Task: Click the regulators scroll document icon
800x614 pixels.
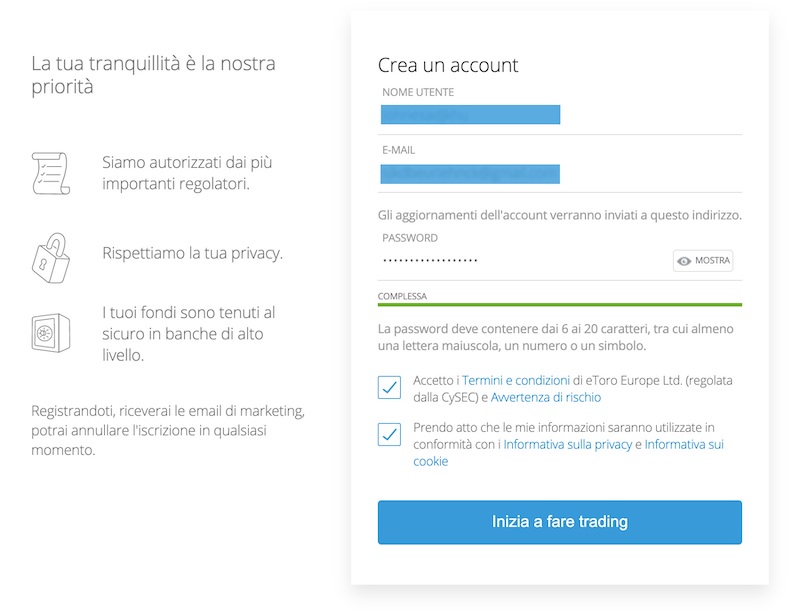Action: tap(51, 173)
